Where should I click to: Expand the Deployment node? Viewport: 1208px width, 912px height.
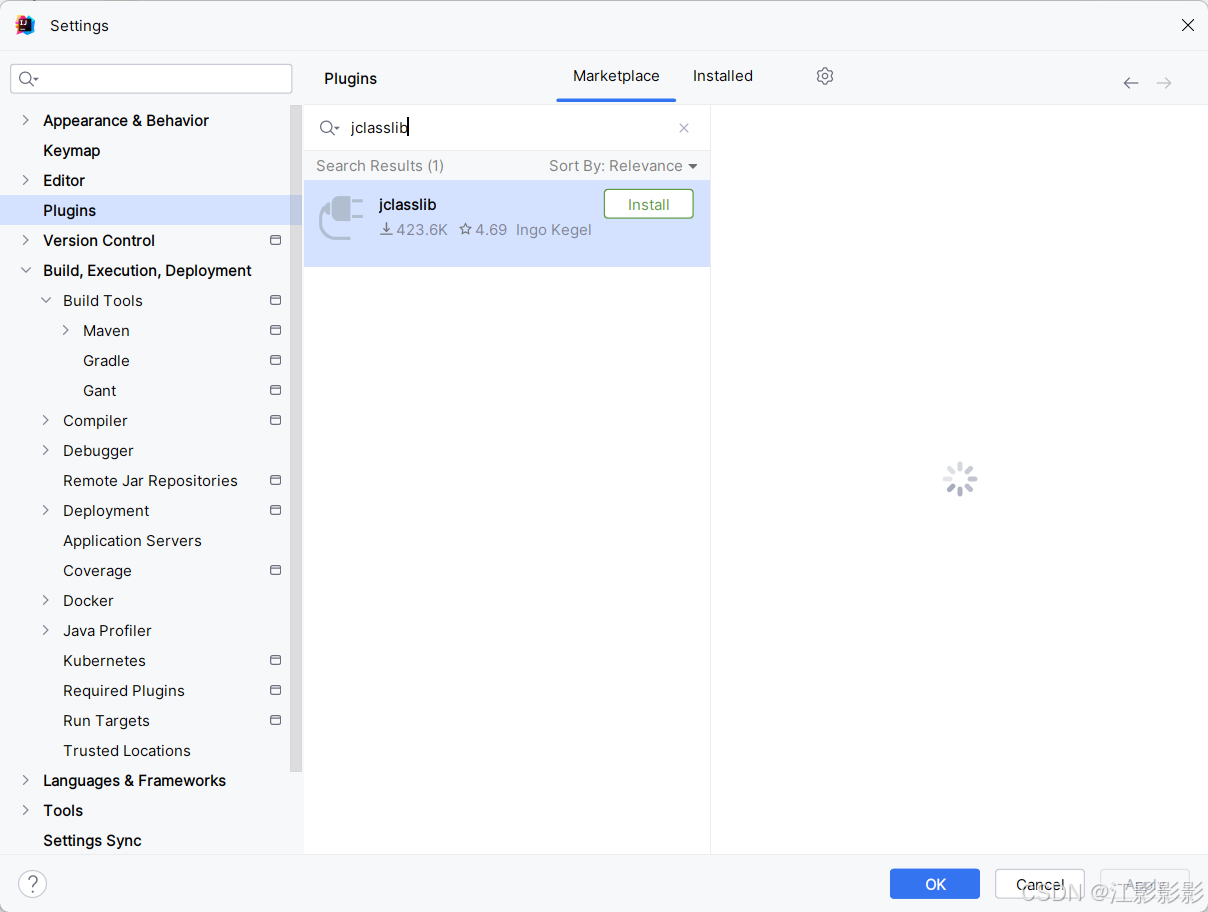tap(46, 510)
